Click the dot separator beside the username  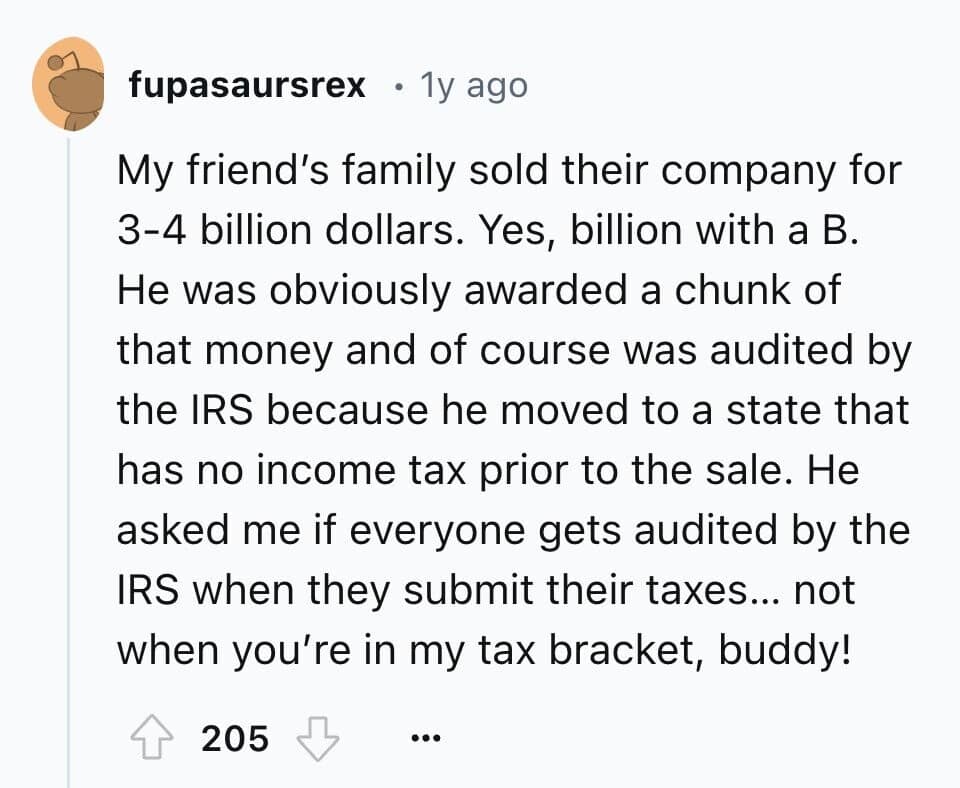tap(399, 88)
